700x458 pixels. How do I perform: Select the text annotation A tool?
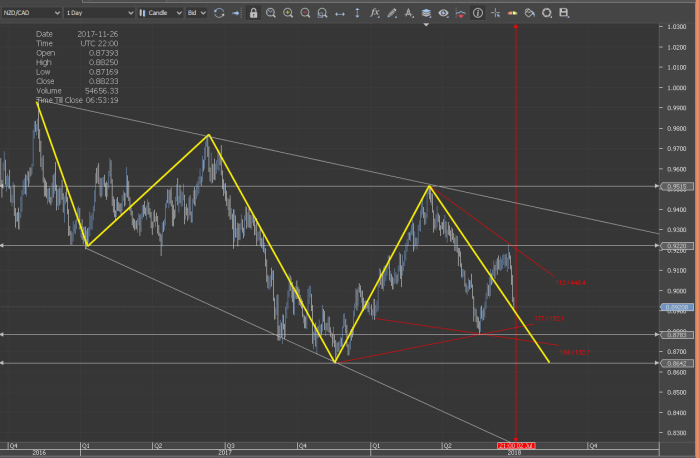click(x=408, y=13)
